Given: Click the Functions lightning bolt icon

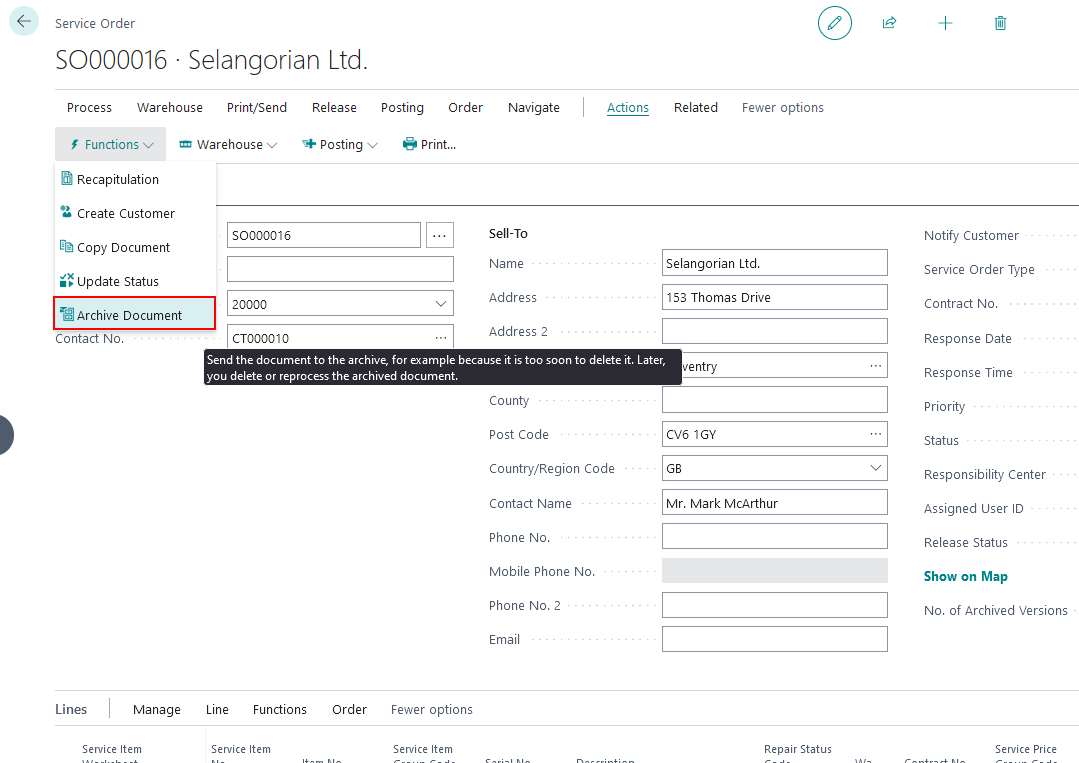Looking at the screenshot, I should pyautogui.click(x=75, y=143).
